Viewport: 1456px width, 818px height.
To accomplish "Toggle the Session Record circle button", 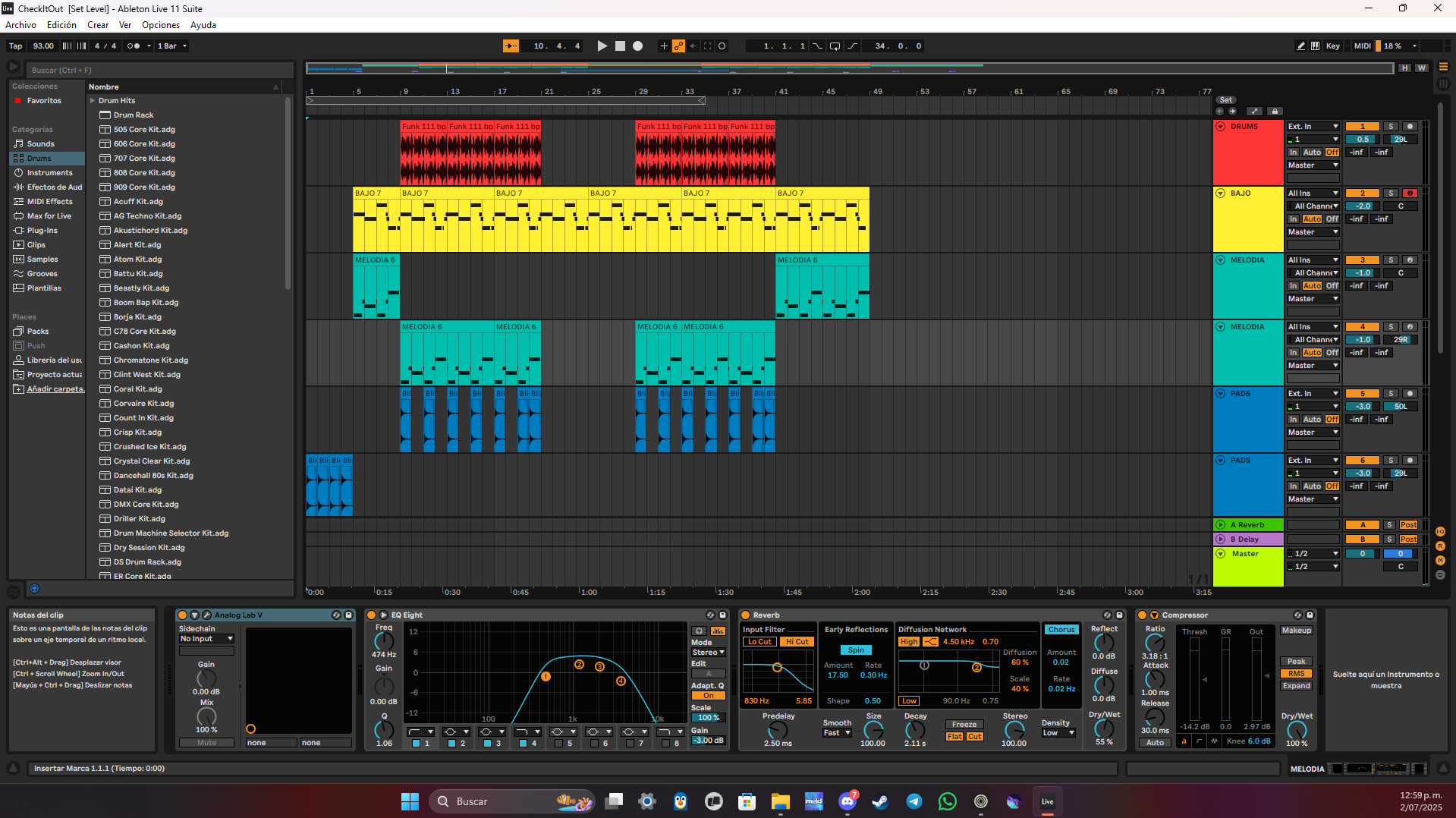I will [x=722, y=46].
